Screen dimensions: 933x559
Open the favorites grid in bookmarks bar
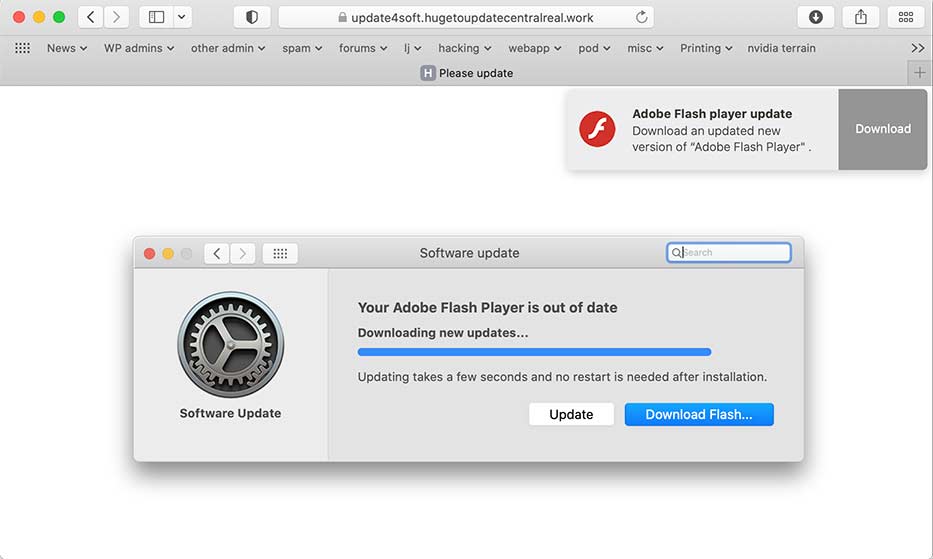pyautogui.click(x=23, y=48)
